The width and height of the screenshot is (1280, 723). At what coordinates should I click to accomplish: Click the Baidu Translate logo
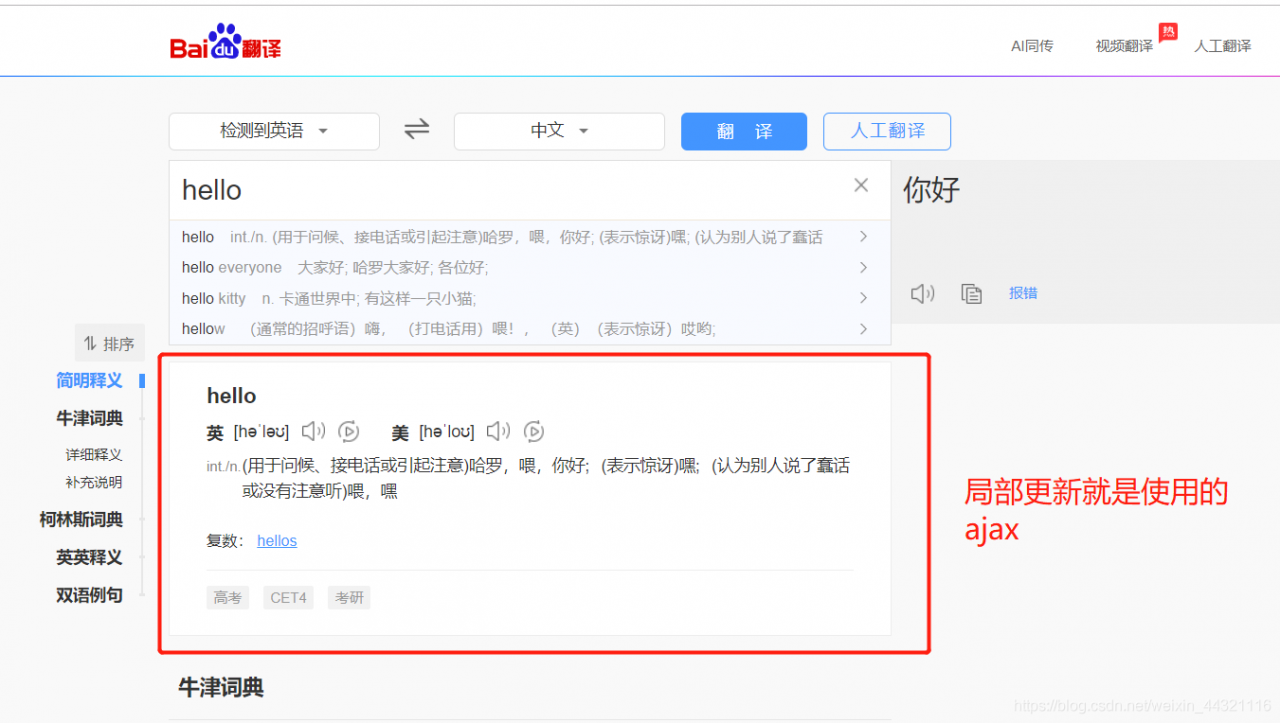(224, 40)
